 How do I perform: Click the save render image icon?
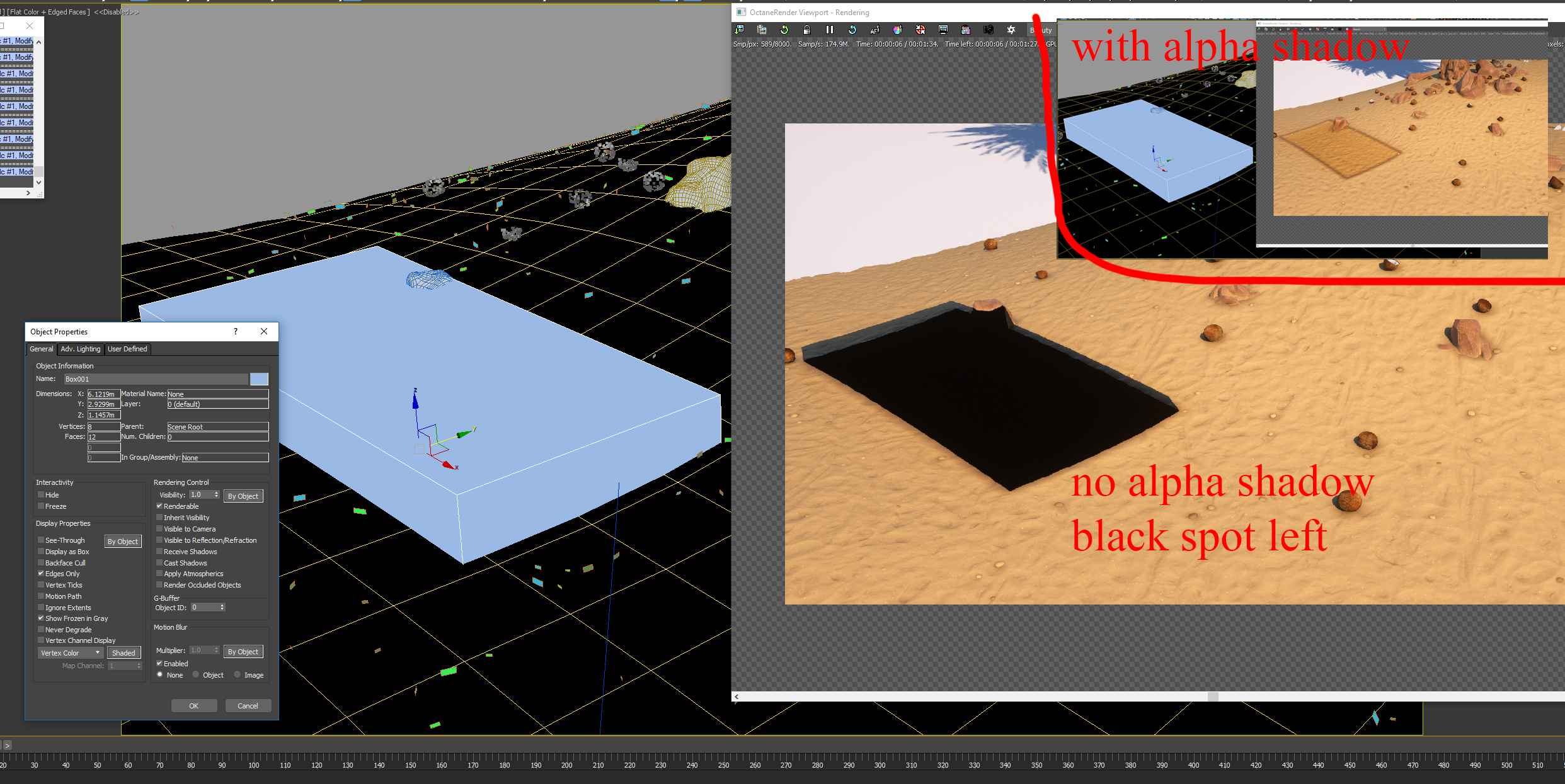pos(740,30)
